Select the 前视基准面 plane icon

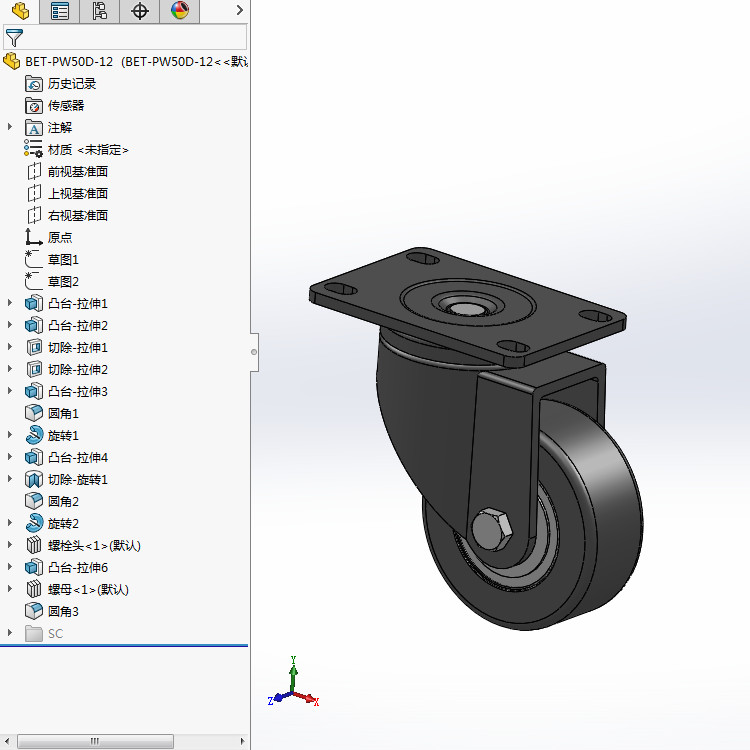point(34,172)
